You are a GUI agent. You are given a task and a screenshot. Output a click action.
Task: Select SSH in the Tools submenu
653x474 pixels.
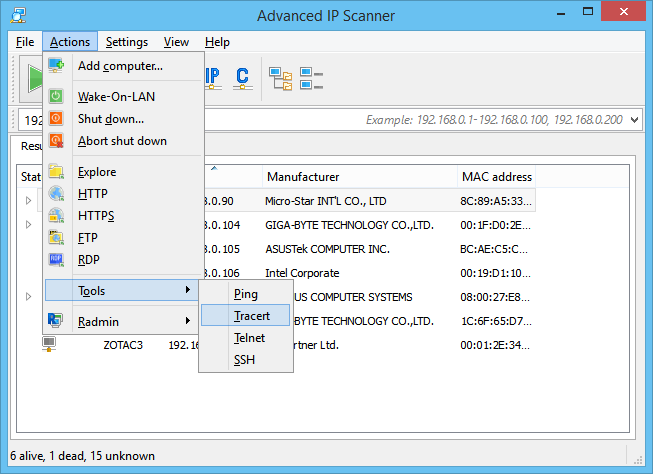point(244,360)
